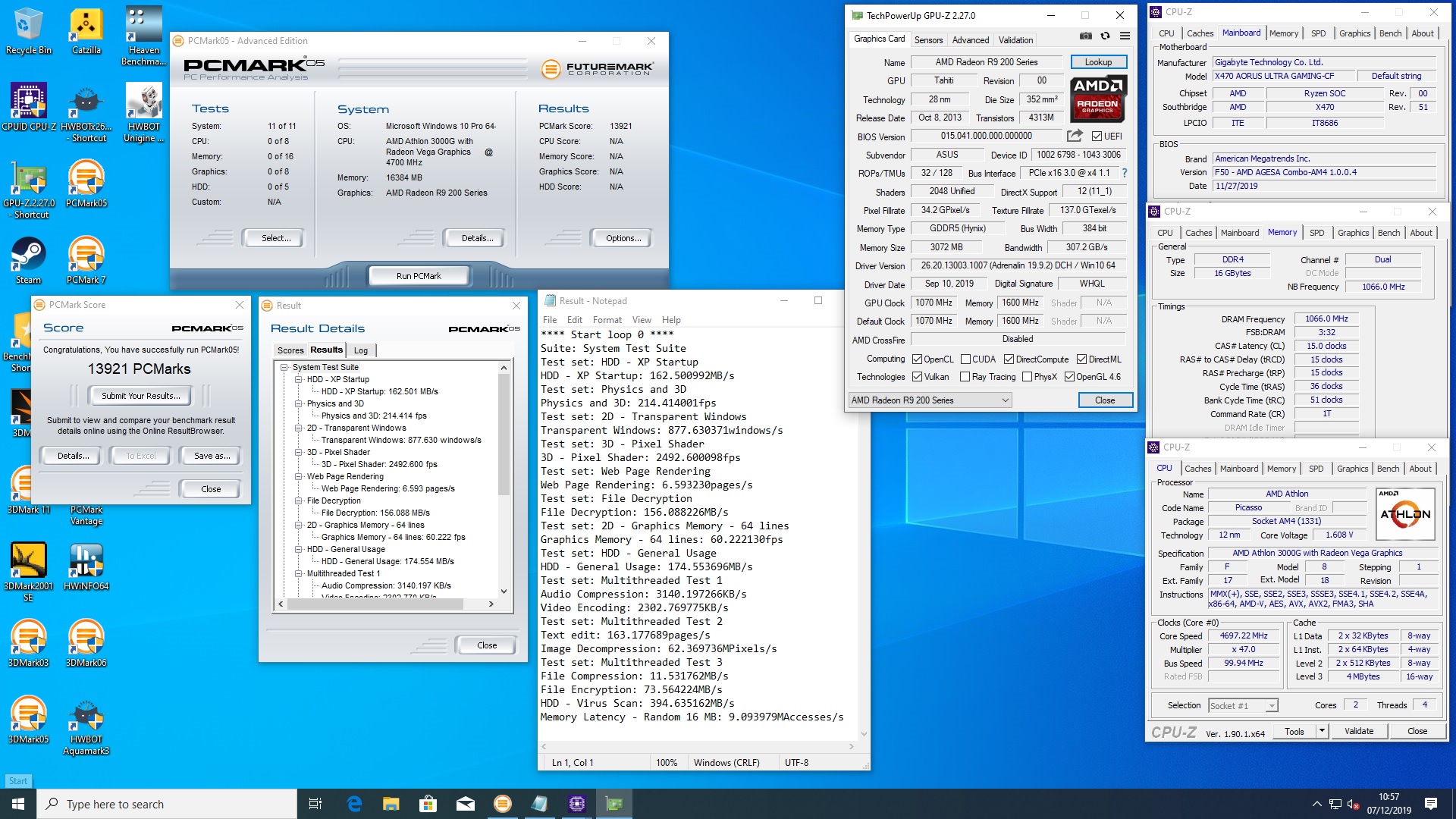The width and height of the screenshot is (1456, 819).
Task: Toggle DirectCompute checkbox in GPU-Z
Action: [x=1009, y=359]
